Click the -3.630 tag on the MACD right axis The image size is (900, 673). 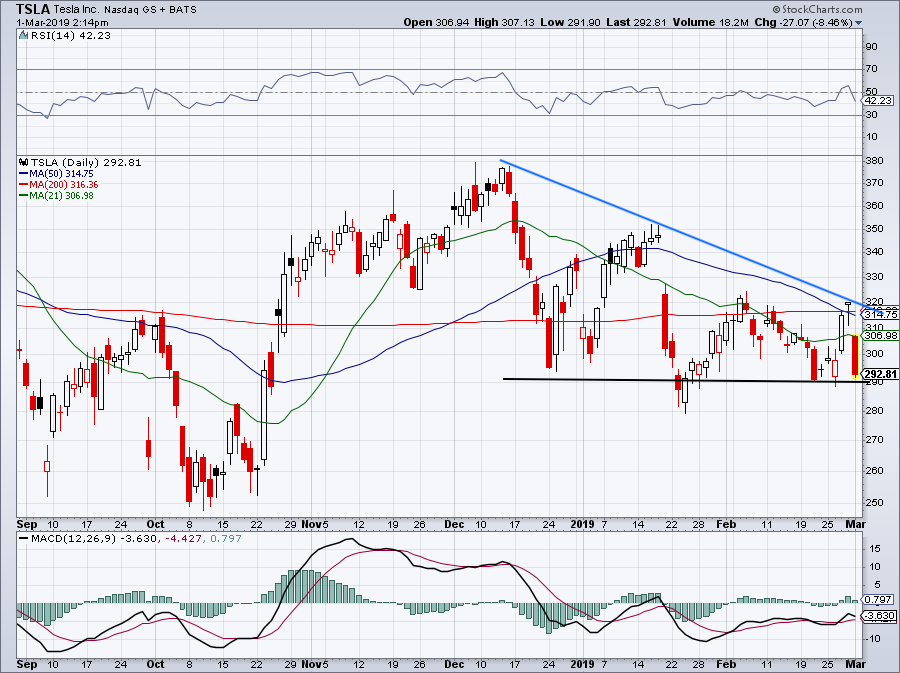879,616
